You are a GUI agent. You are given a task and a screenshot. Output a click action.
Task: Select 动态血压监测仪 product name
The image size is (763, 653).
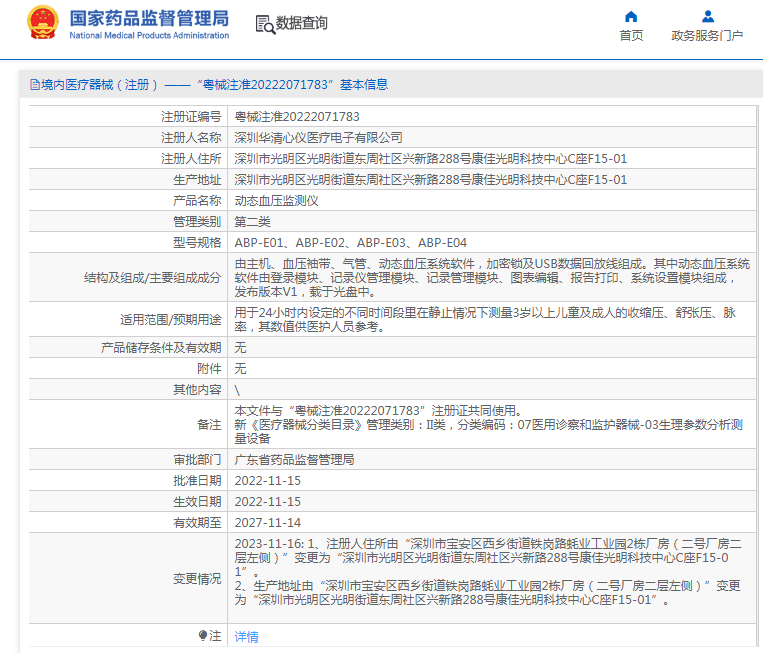pos(276,200)
